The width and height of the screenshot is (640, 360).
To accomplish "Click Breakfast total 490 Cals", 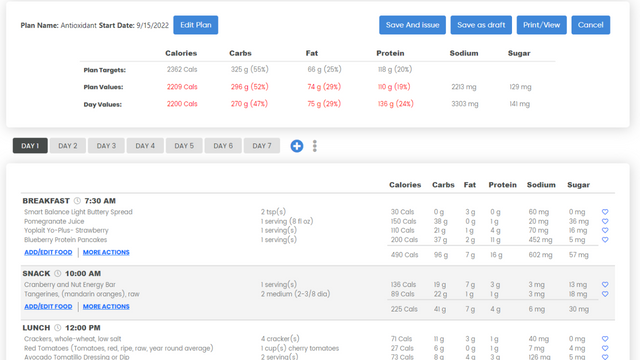I will [404, 255].
